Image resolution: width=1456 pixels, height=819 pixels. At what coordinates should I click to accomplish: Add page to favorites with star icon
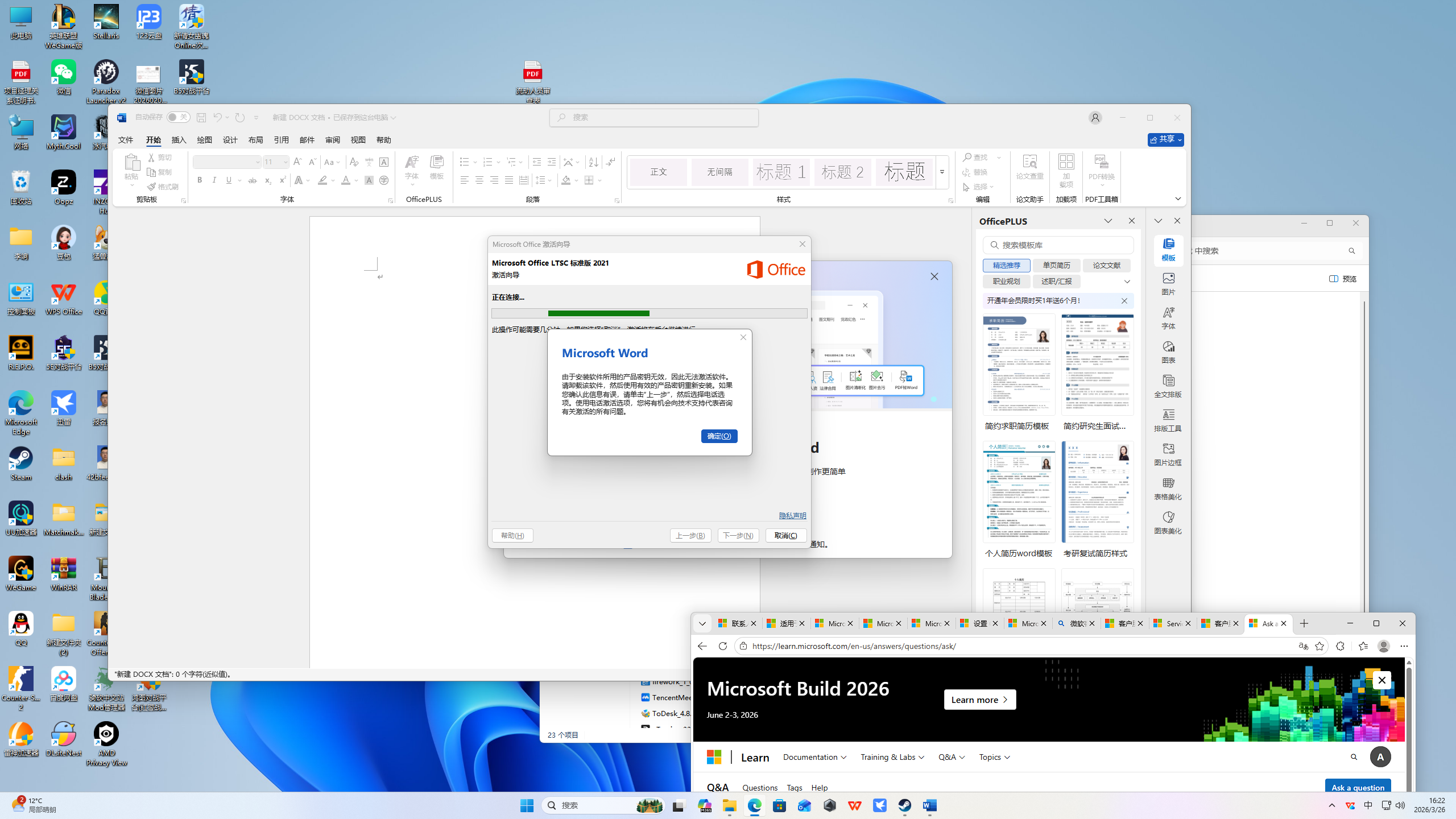[1319, 646]
